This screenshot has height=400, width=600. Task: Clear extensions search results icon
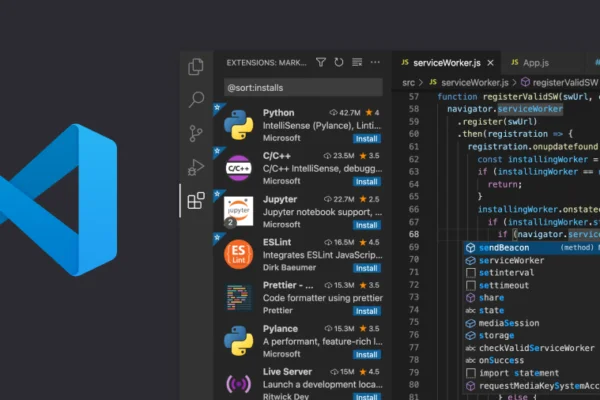pos(357,62)
